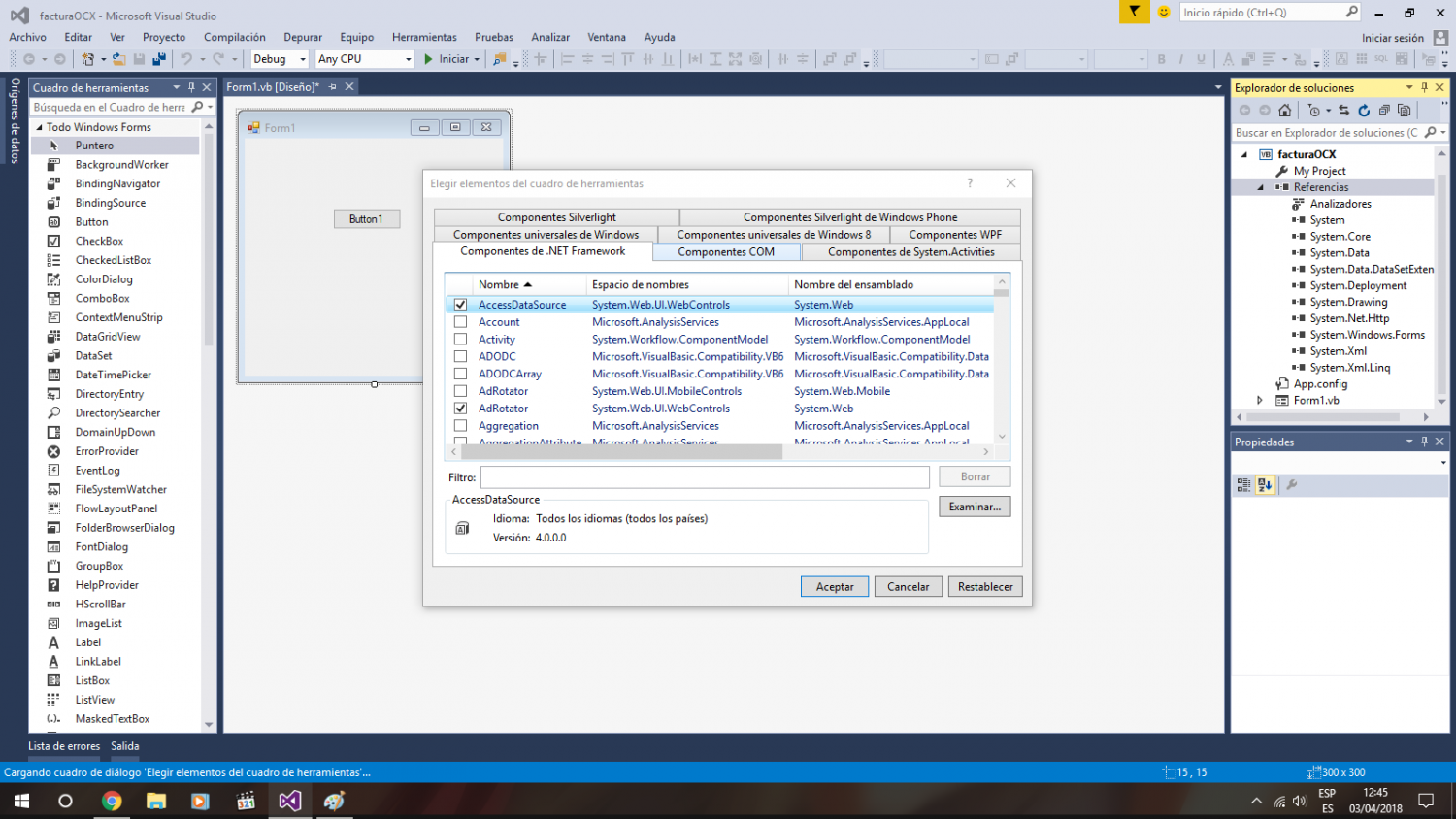
Task: Open the Any CPU platform dropdown
Action: tap(408, 59)
